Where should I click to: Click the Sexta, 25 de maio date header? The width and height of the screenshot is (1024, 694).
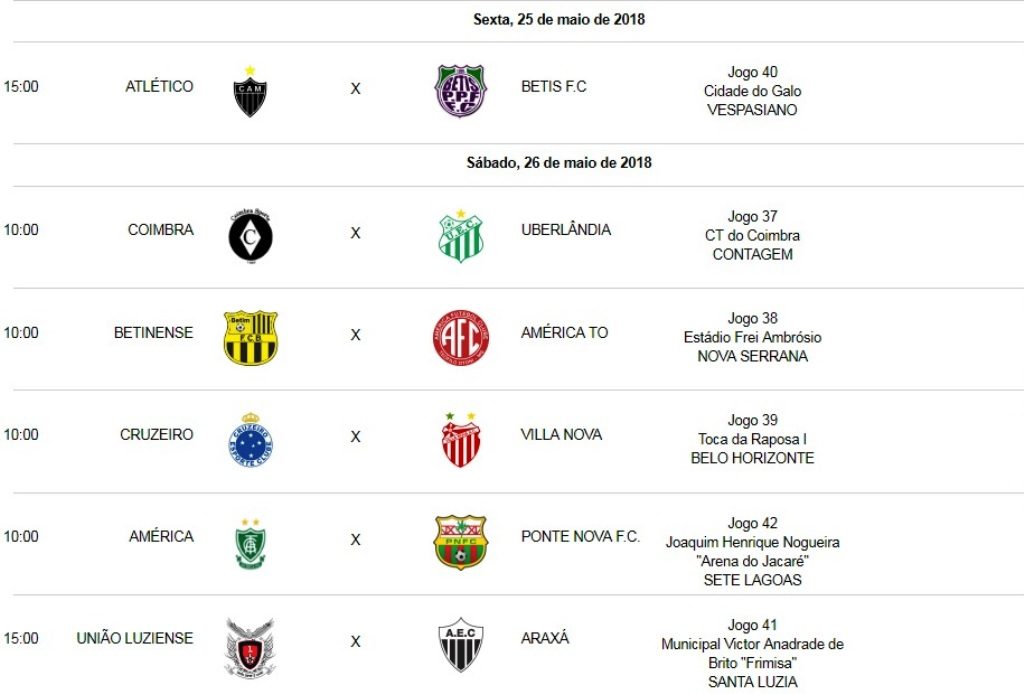559,19
